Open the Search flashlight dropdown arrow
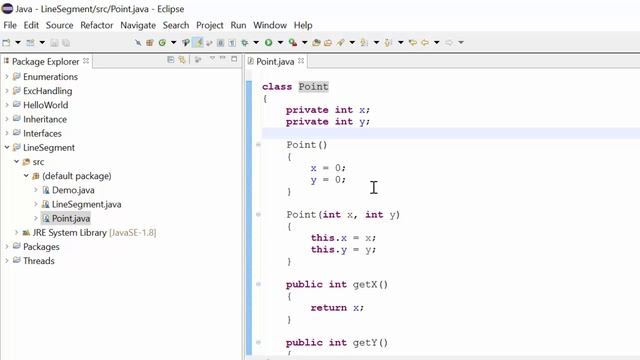The image size is (640, 360). pyautogui.click(x=352, y=42)
